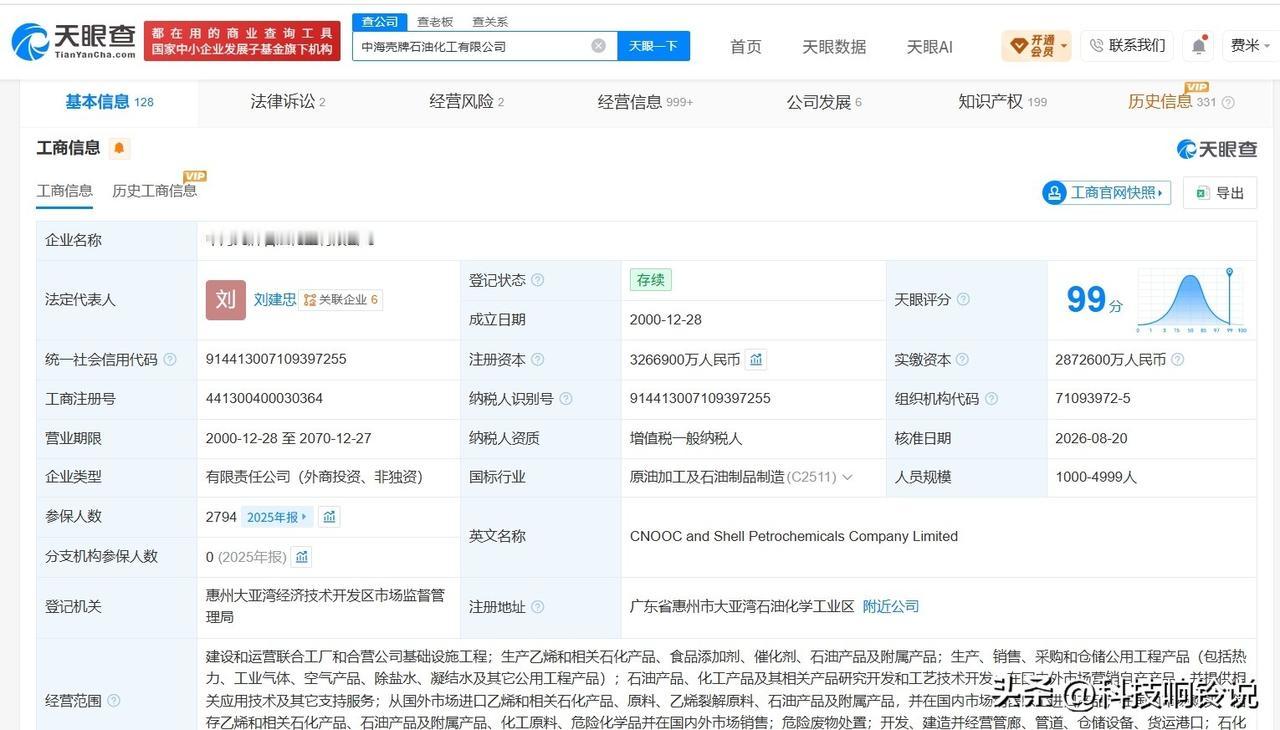Click the credit code 914413007109397255 under 统一社会信用代码
Screen dimensions: 1280x730
point(276,360)
